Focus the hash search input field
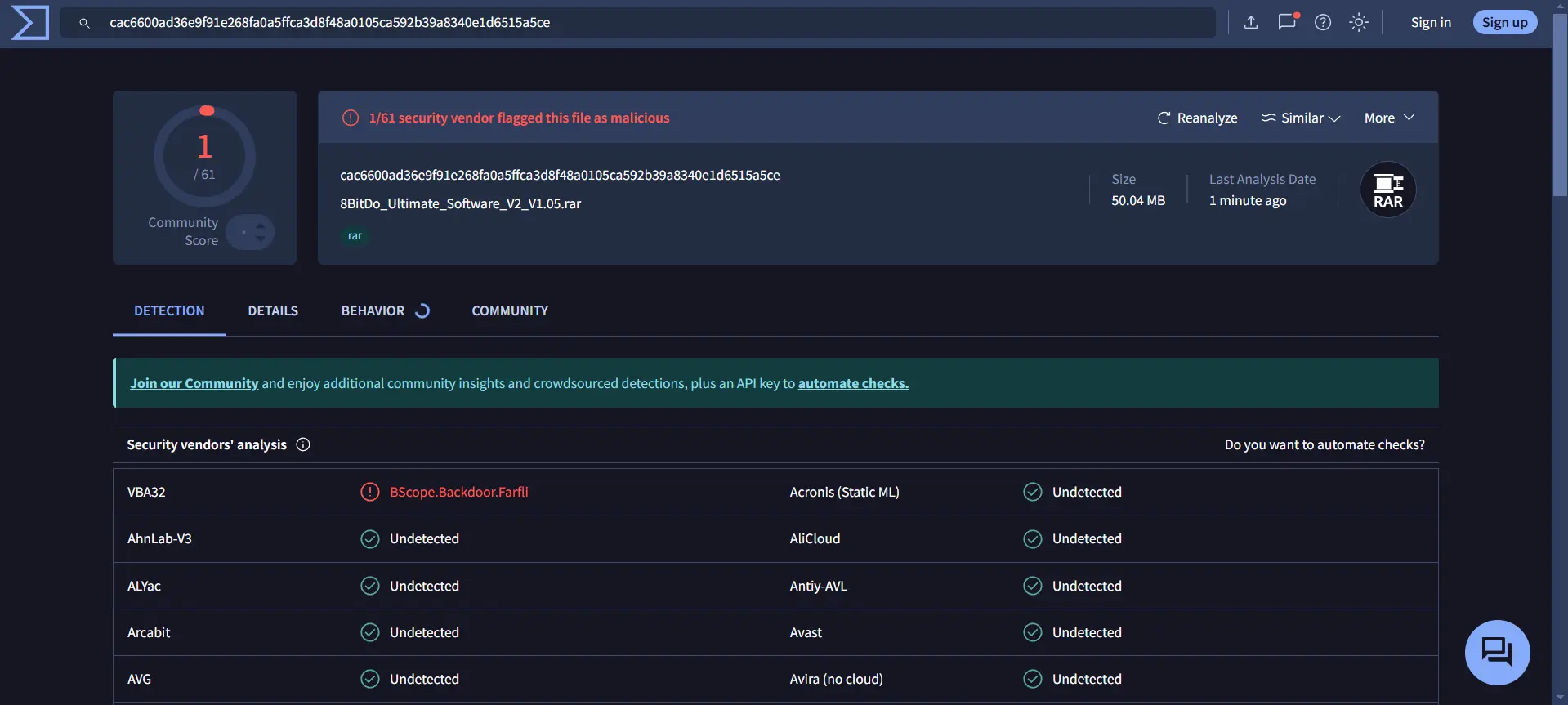This screenshot has width=1568, height=705. tap(637, 22)
